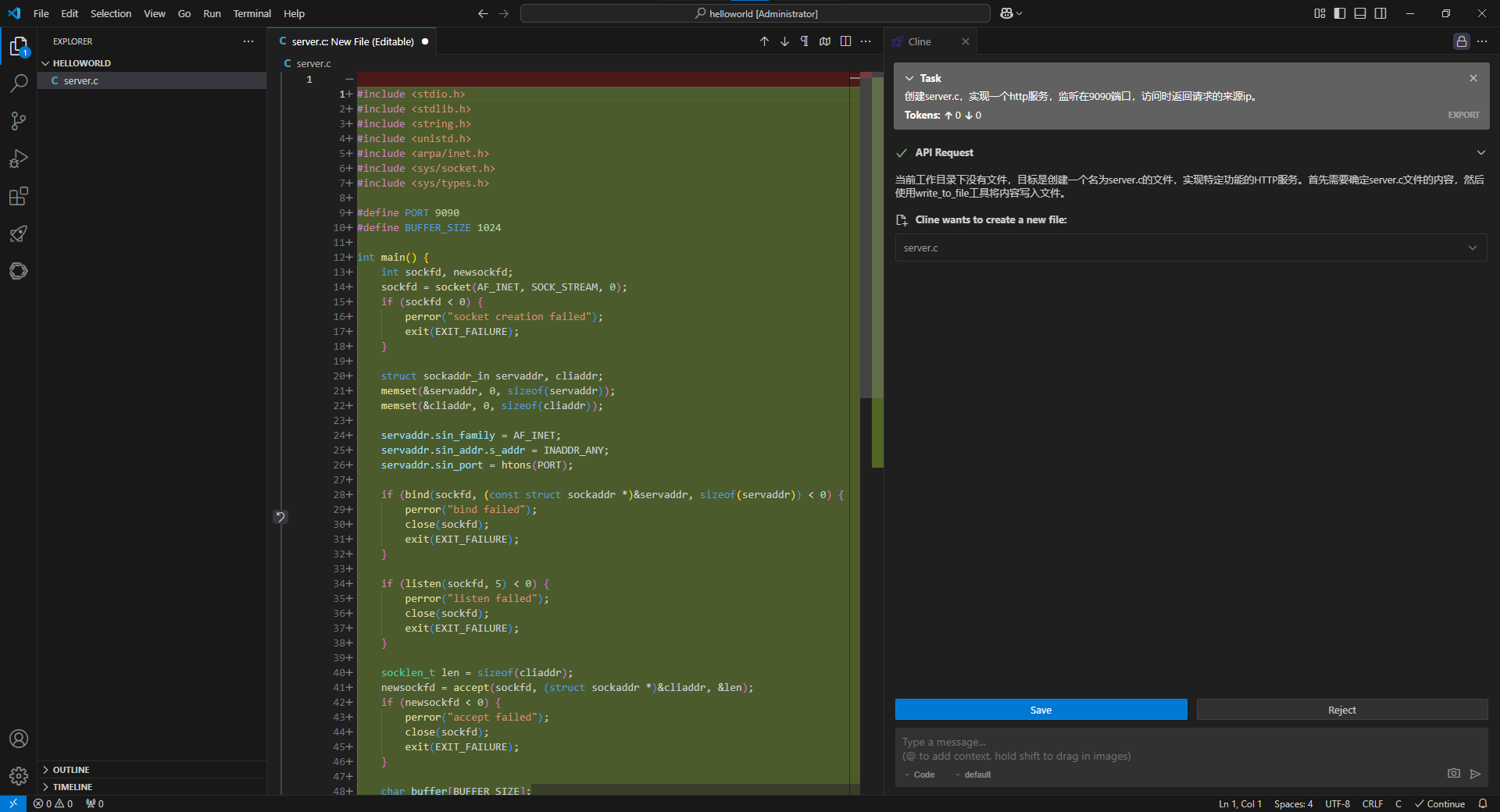Open the Manage gear in activity bar
Viewport: 1500px width, 812px height.
(x=19, y=775)
